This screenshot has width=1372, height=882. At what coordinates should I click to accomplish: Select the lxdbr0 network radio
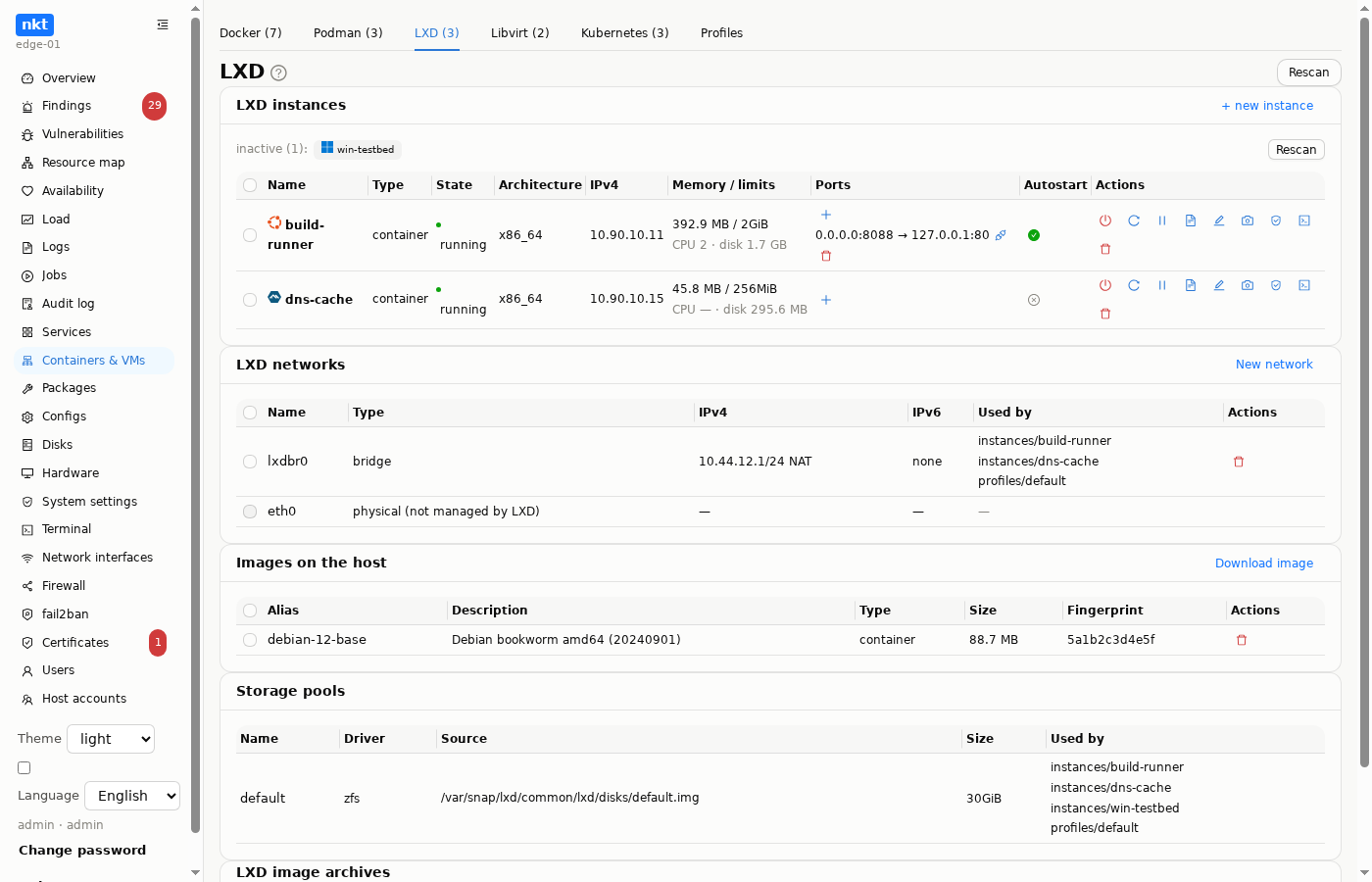(x=250, y=462)
